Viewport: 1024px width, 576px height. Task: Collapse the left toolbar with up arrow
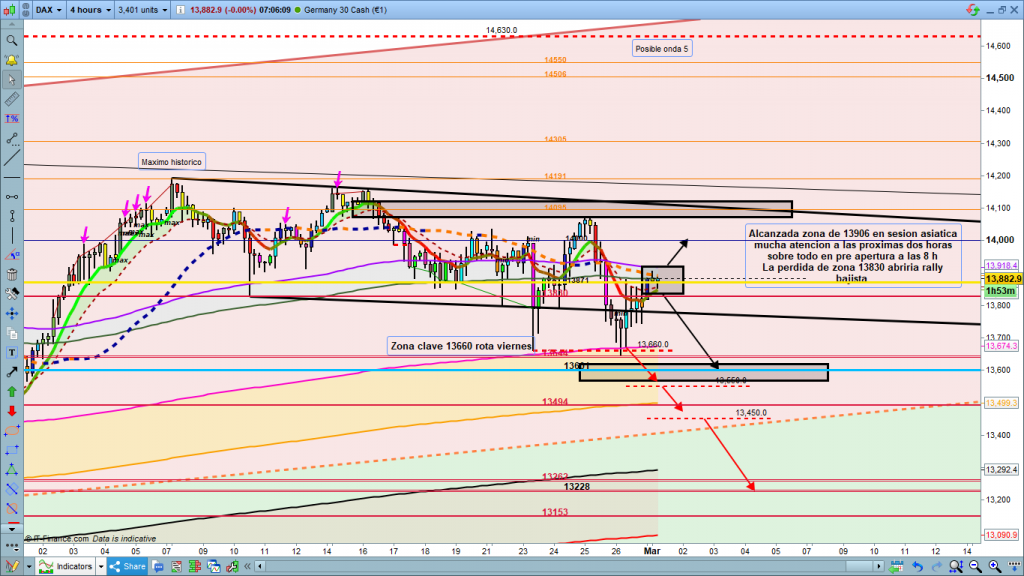tap(11, 24)
